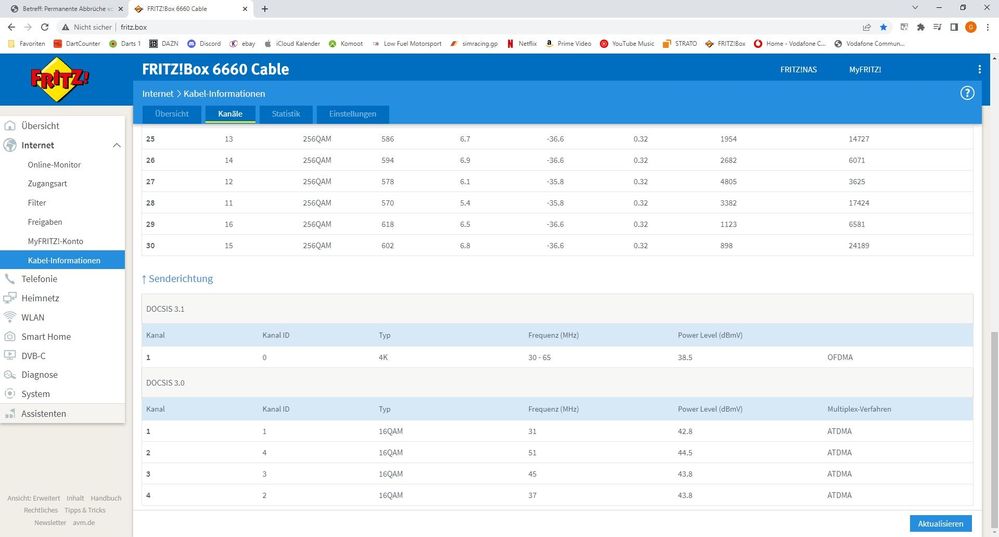The height and width of the screenshot is (537, 999).
Task: Open the help question mark icon
Action: [967, 93]
